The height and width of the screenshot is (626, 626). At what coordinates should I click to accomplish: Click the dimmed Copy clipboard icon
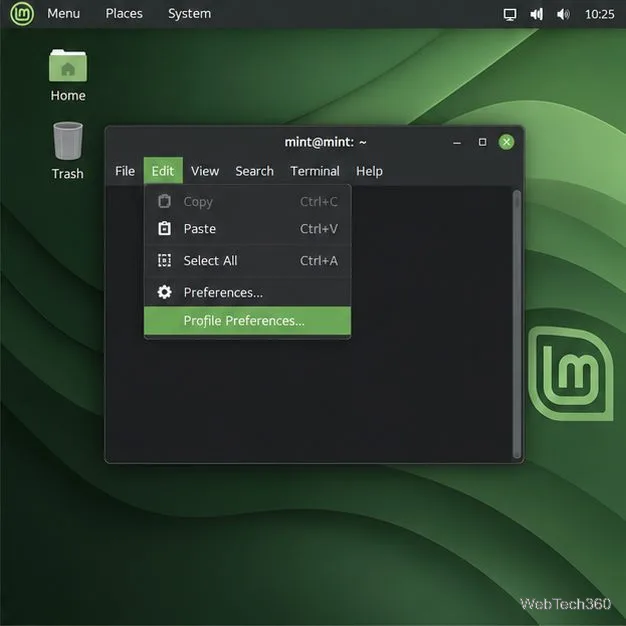coord(164,201)
